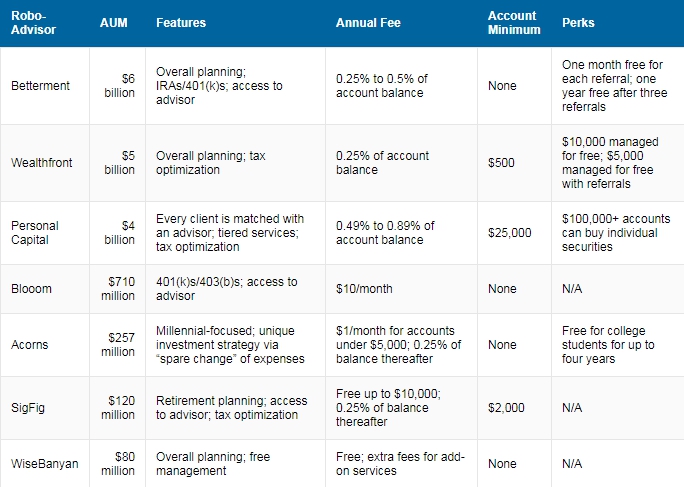Image resolution: width=684 pixels, height=487 pixels.
Task: Click the SigFig row name cell
Action: pyautogui.click(x=29, y=408)
